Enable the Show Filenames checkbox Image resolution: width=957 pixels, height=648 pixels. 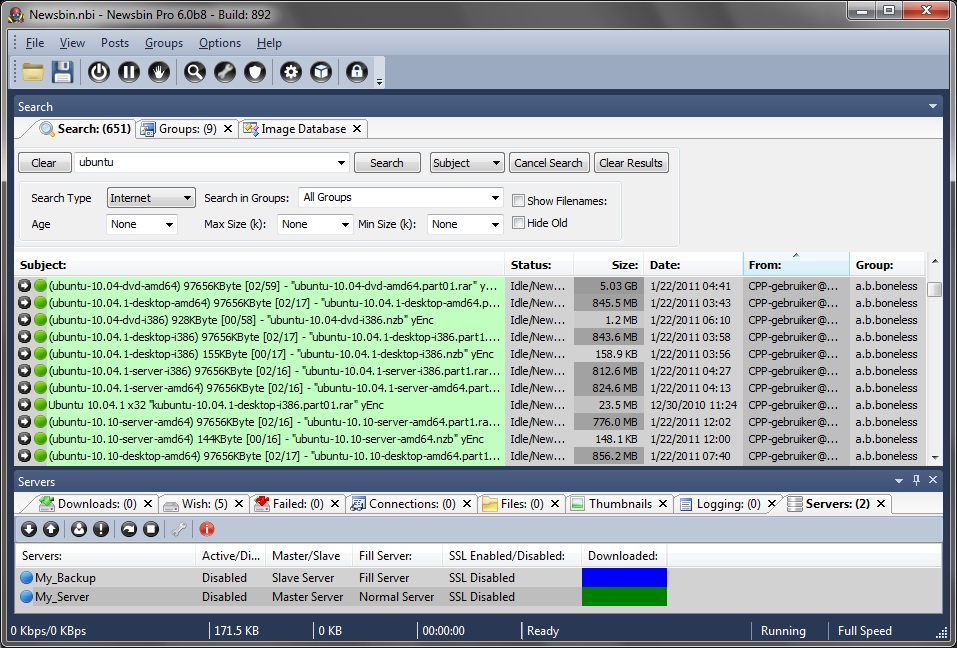[x=518, y=200]
